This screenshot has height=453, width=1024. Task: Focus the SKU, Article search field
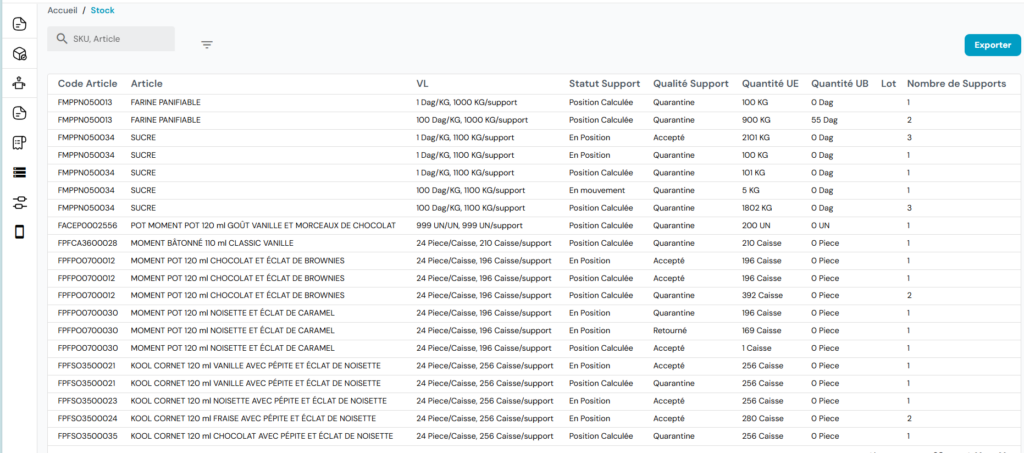click(x=120, y=39)
